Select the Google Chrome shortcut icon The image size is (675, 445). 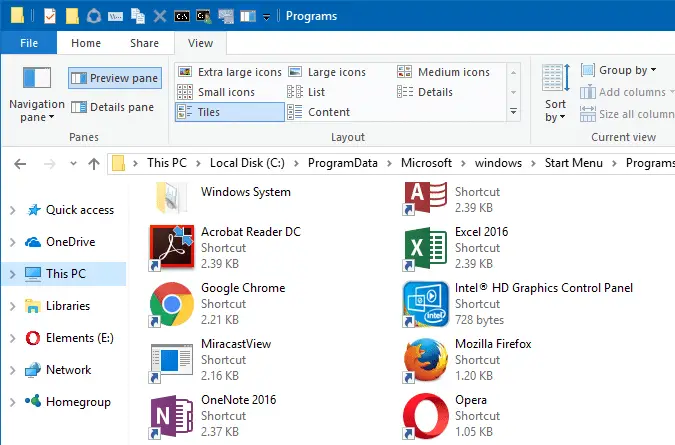[171, 304]
